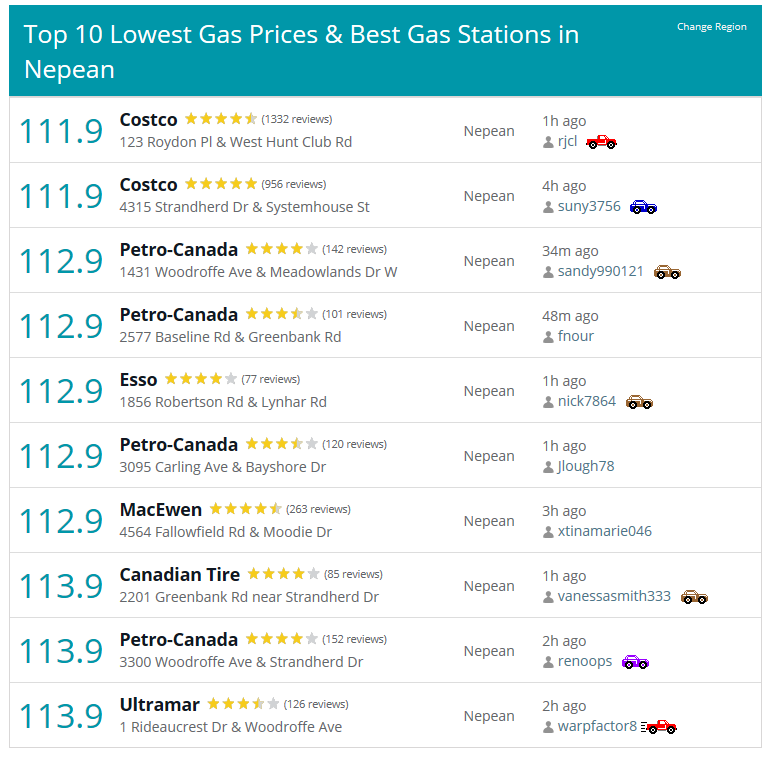Image resolution: width=770 pixels, height=757 pixels.
Task: Open the Ultramar station link
Action: (x=159, y=705)
